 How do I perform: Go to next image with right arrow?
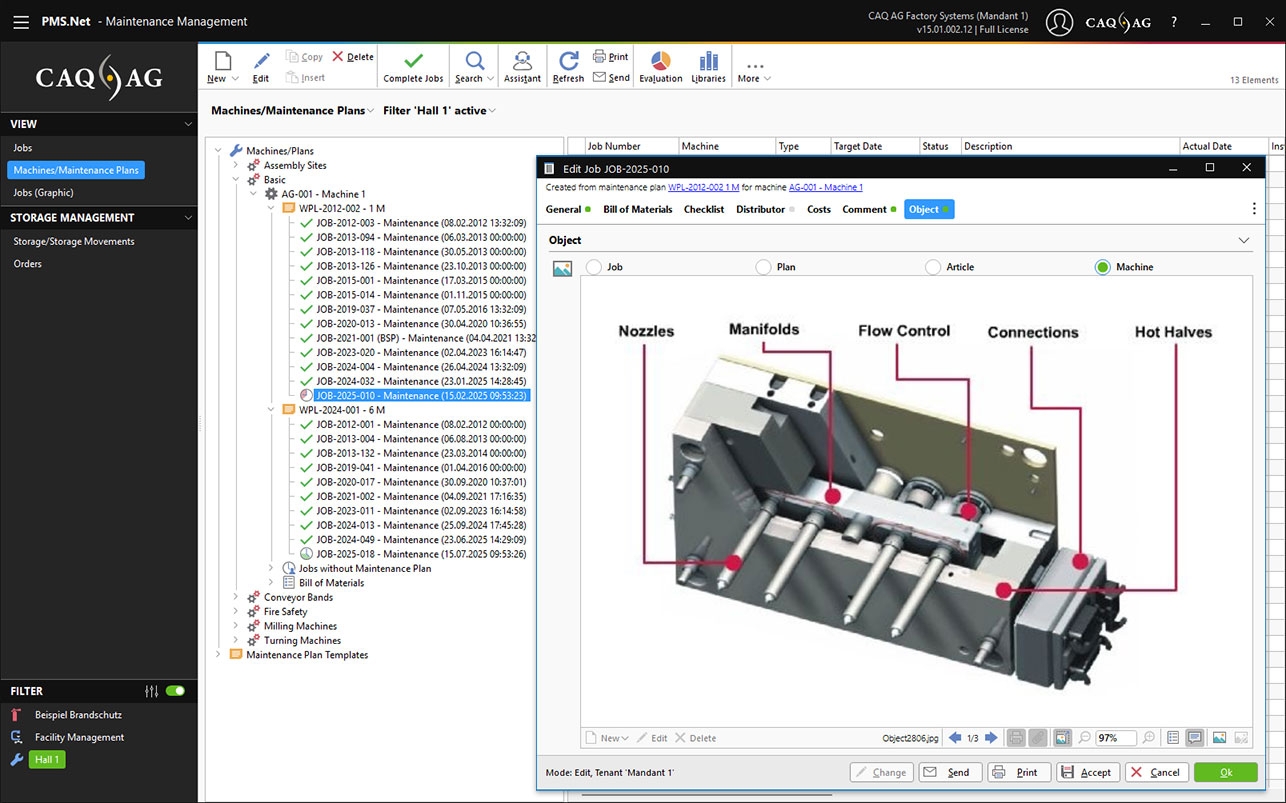coord(991,738)
